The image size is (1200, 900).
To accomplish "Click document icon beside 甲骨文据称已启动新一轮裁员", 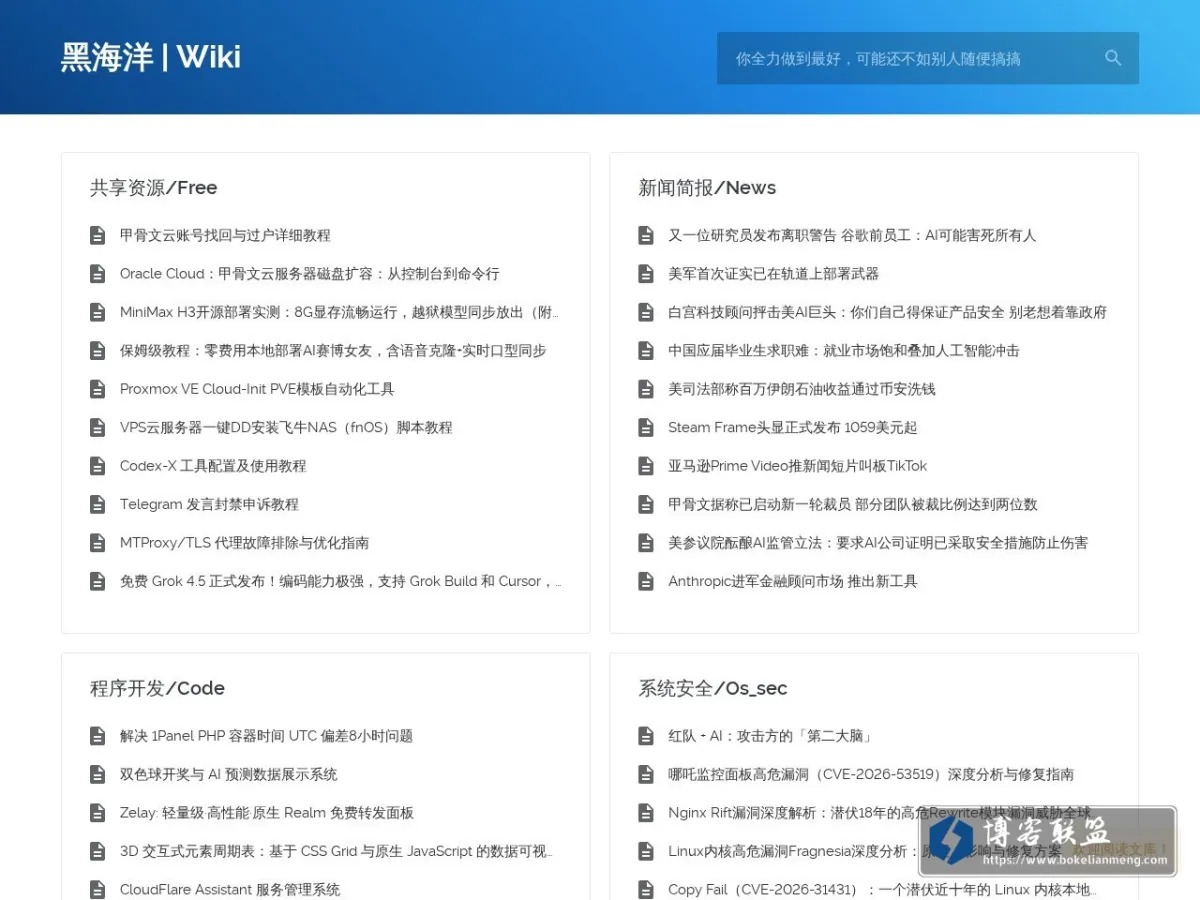I will [646, 504].
